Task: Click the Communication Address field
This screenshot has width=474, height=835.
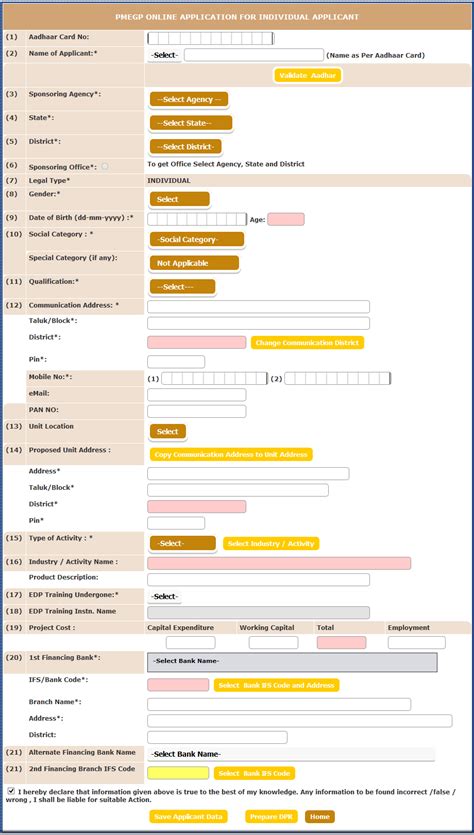Action: tap(258, 307)
